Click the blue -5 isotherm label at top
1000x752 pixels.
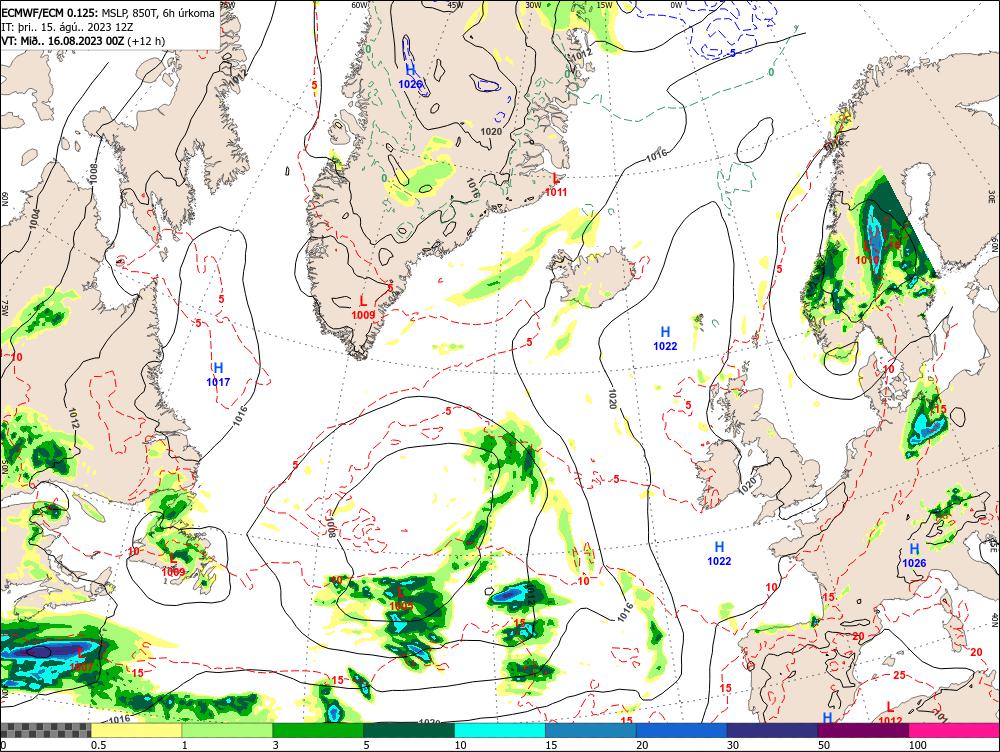[x=732, y=53]
